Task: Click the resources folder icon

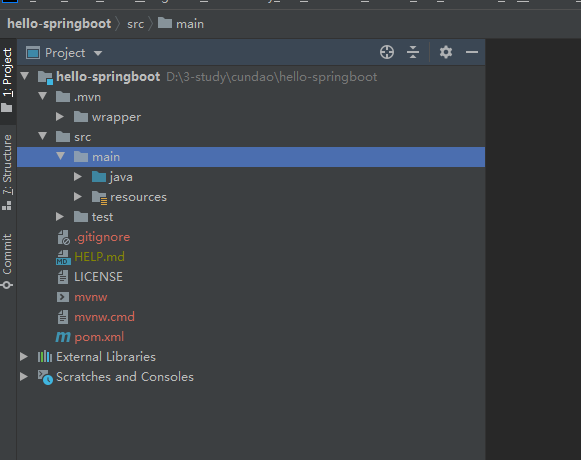Action: coord(99,198)
